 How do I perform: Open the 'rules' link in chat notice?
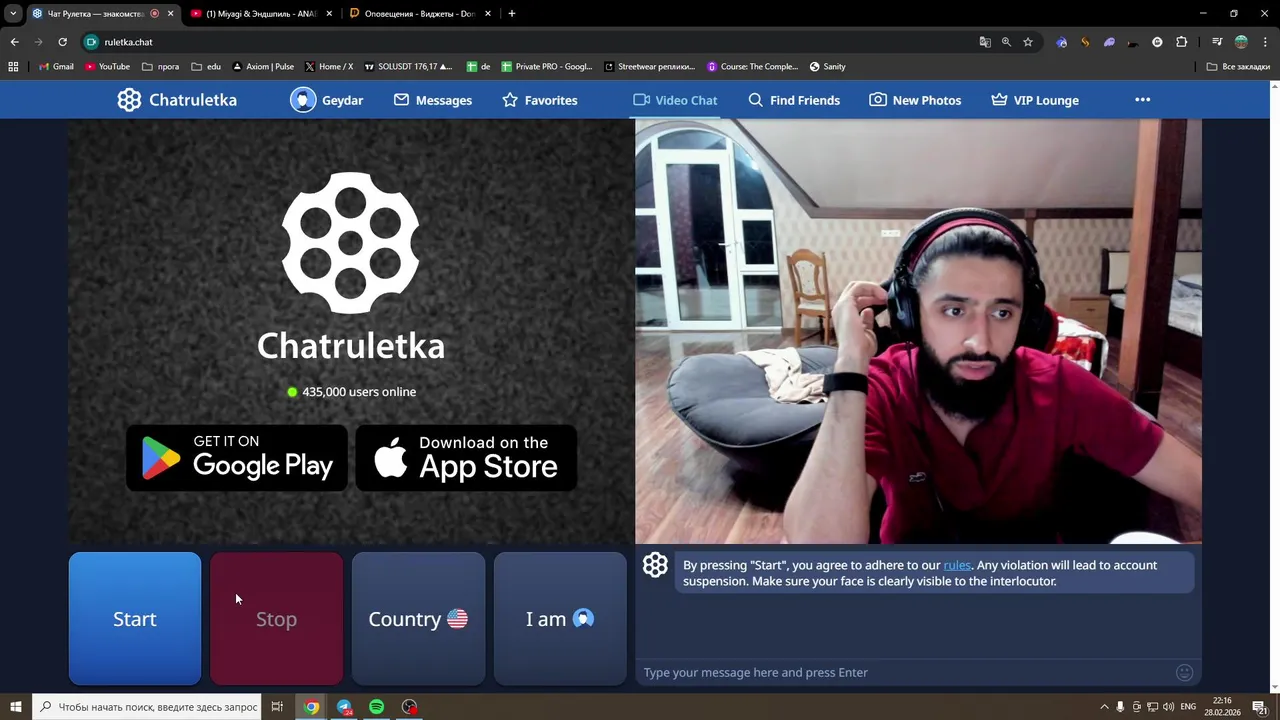click(x=957, y=565)
